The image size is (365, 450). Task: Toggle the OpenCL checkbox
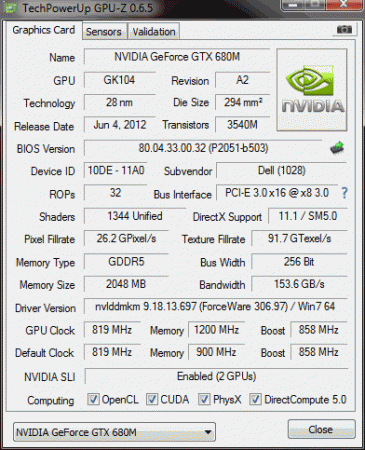(93, 399)
